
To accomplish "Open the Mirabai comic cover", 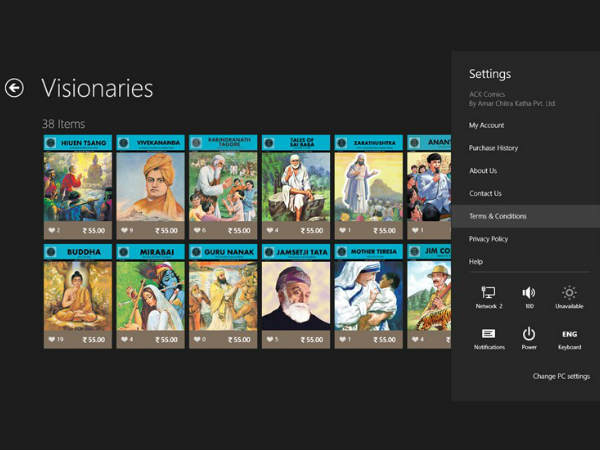I will [150, 296].
